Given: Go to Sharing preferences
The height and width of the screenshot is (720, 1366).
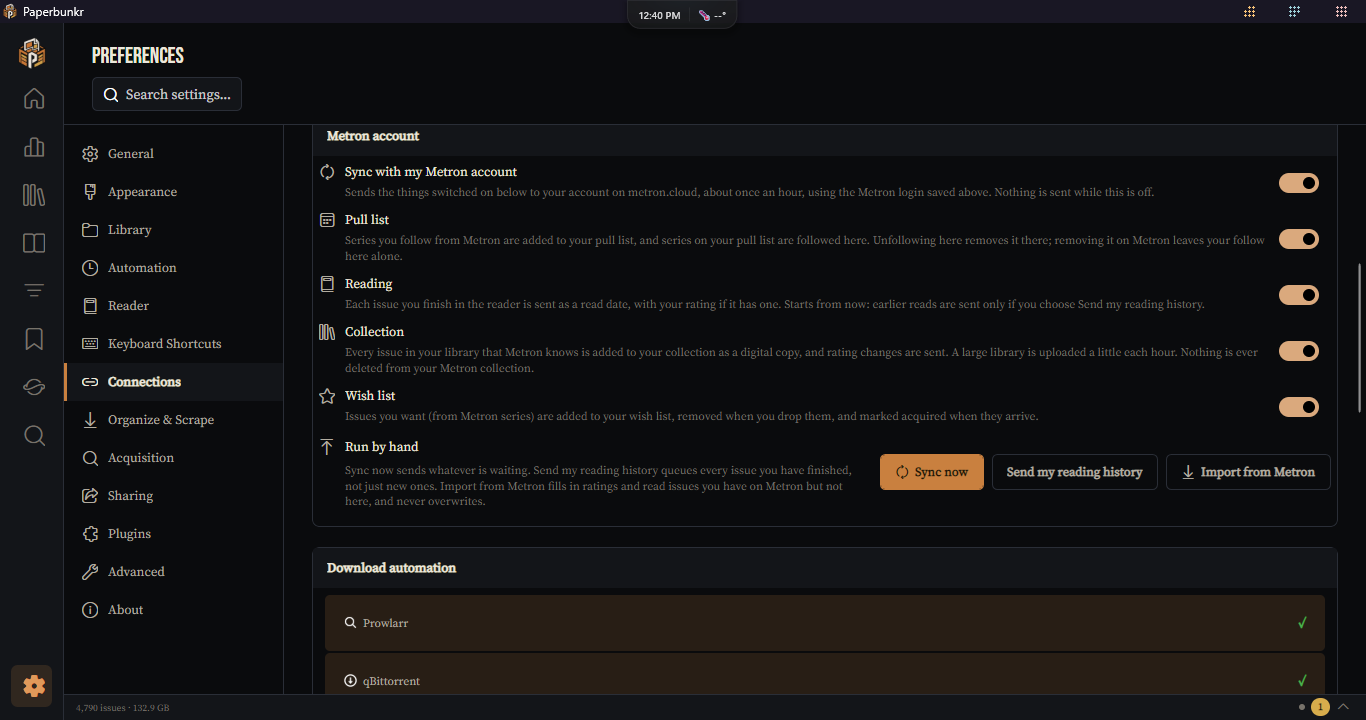Looking at the screenshot, I should point(173,496).
